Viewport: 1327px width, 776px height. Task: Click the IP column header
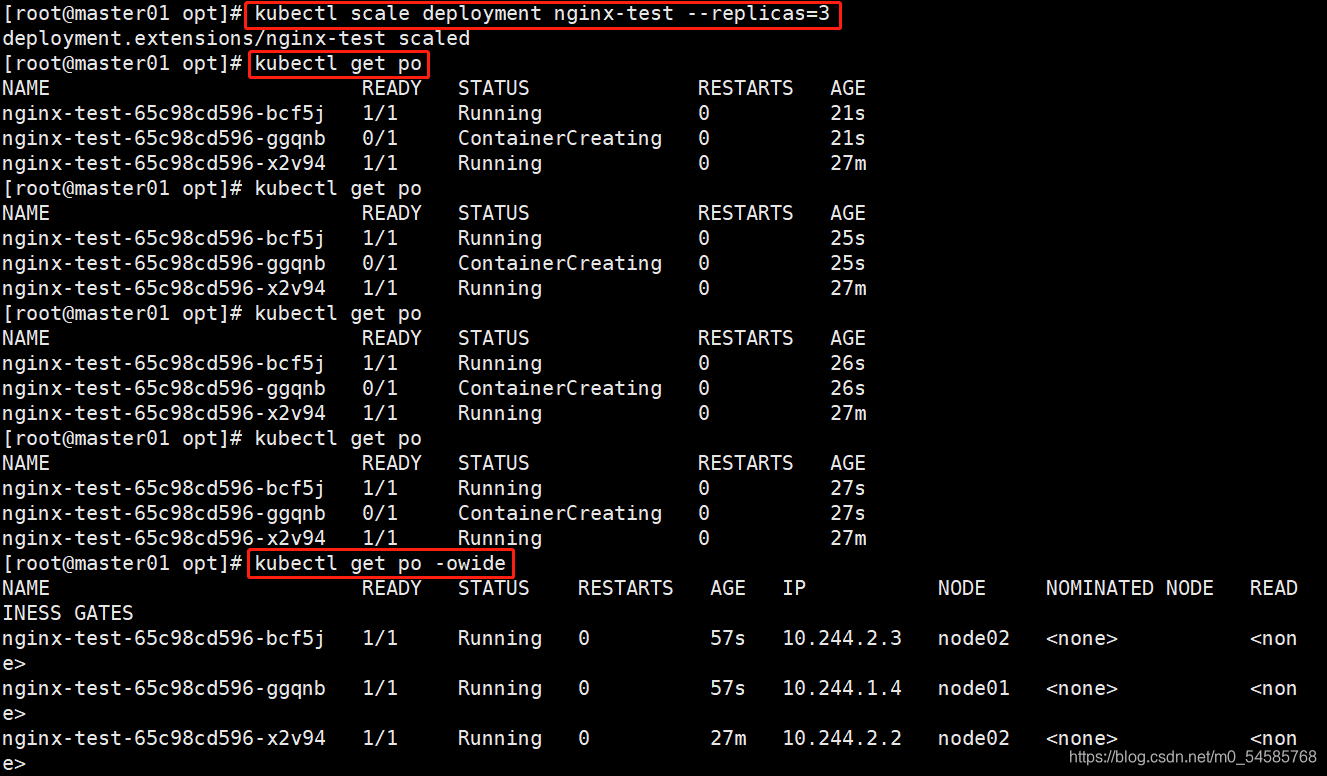click(794, 588)
